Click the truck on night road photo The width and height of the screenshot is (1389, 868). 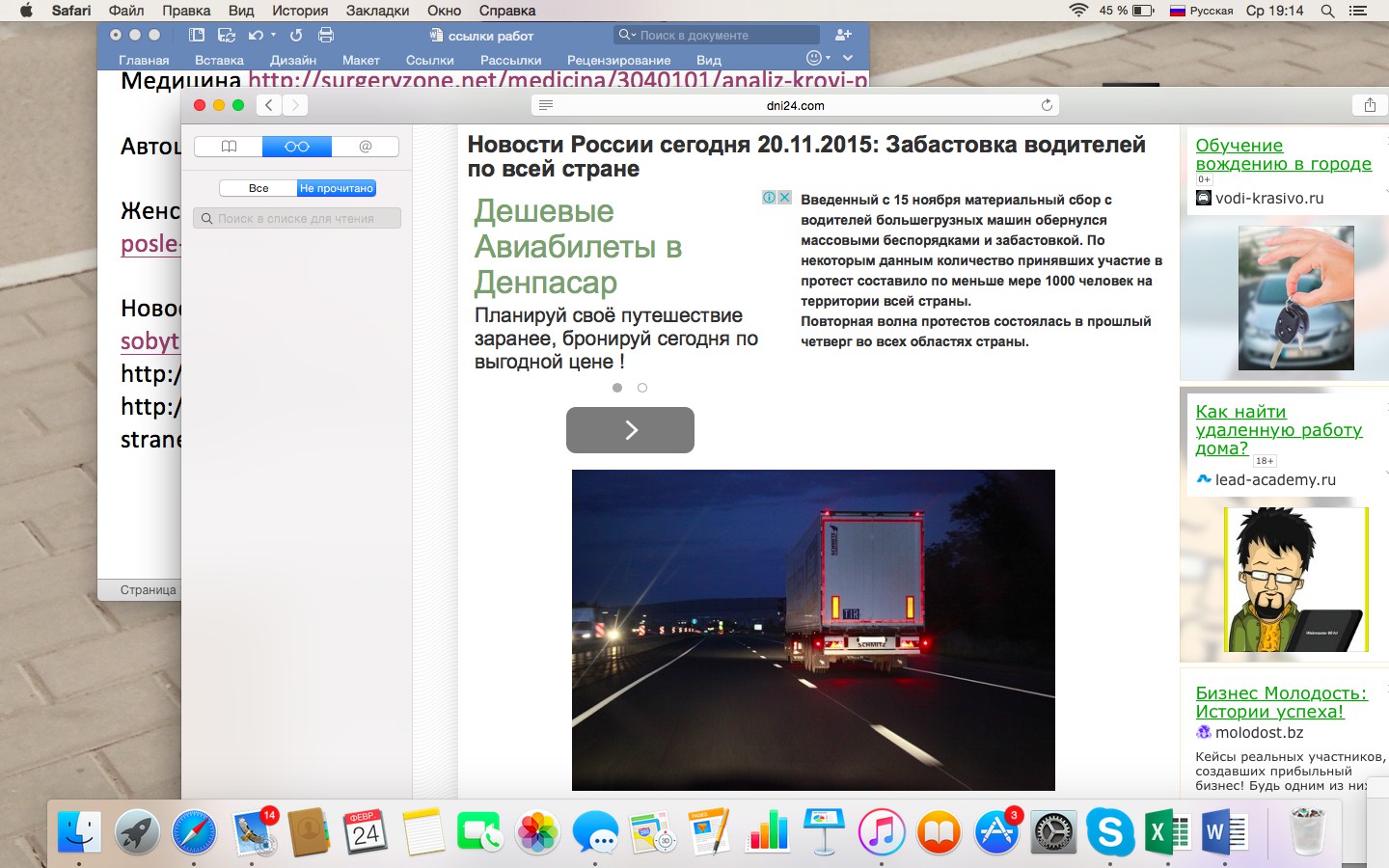click(x=813, y=630)
